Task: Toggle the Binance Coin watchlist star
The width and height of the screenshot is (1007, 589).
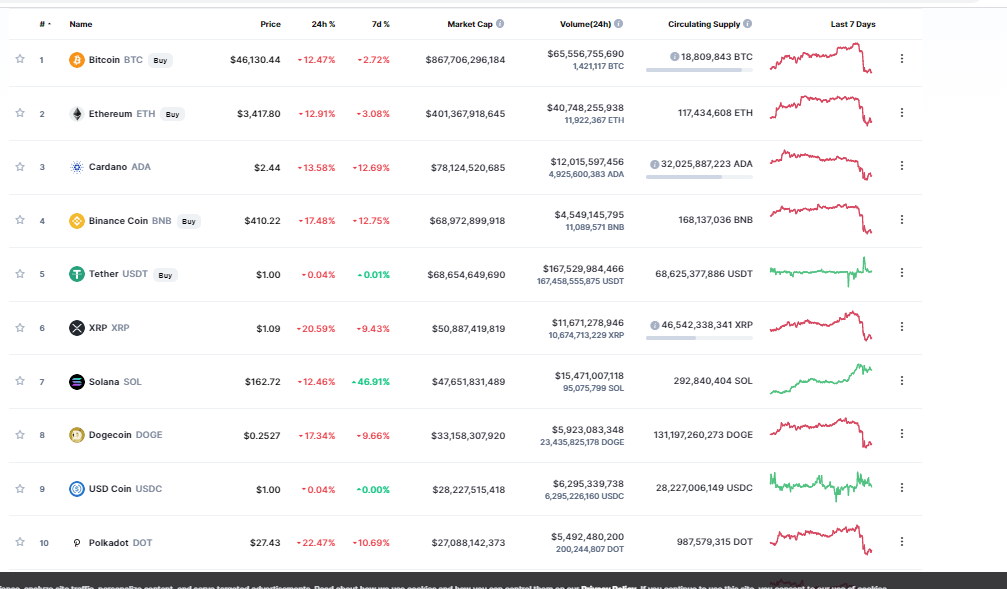Action: click(20, 220)
